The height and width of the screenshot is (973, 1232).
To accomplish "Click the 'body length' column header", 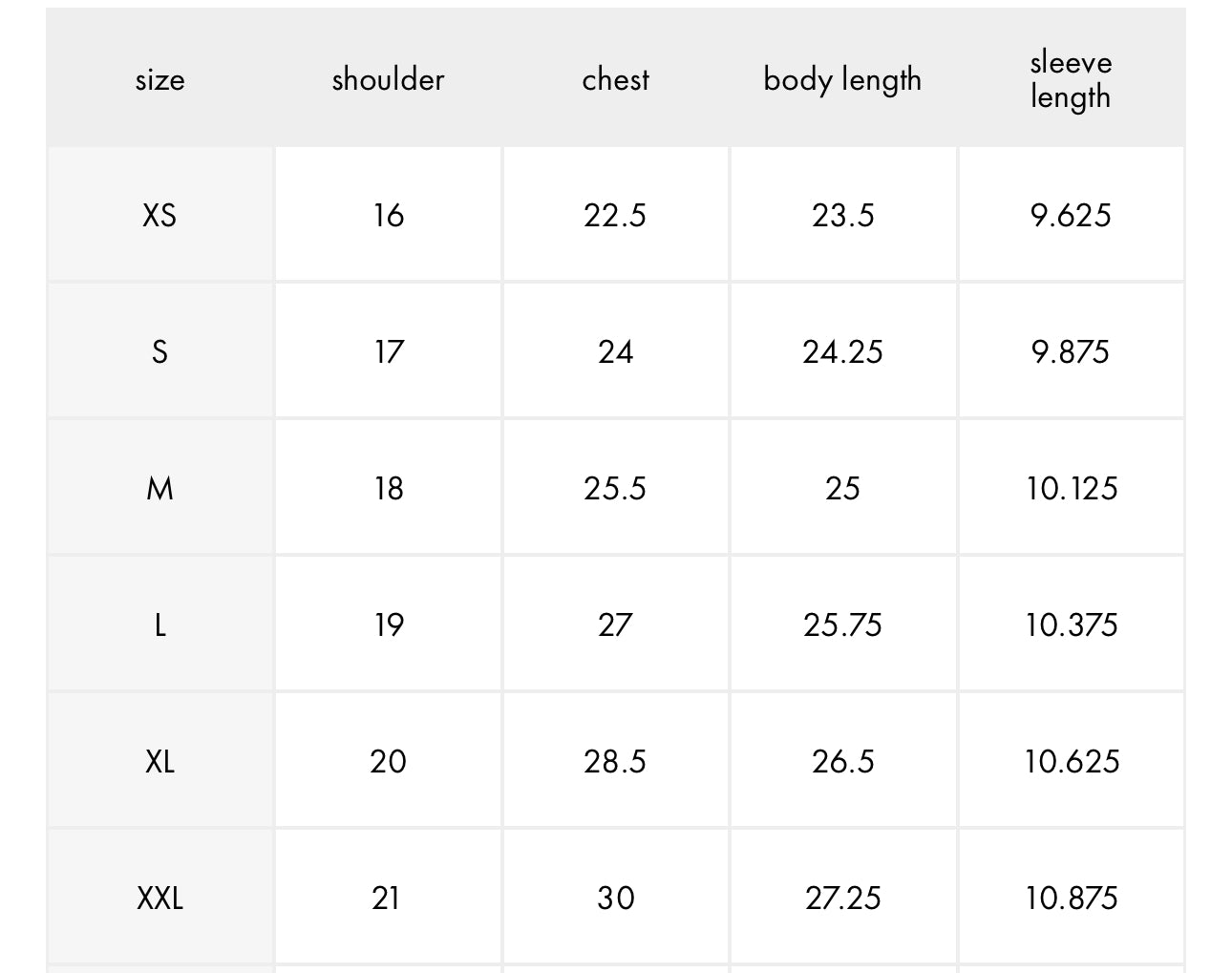I will tap(842, 80).
